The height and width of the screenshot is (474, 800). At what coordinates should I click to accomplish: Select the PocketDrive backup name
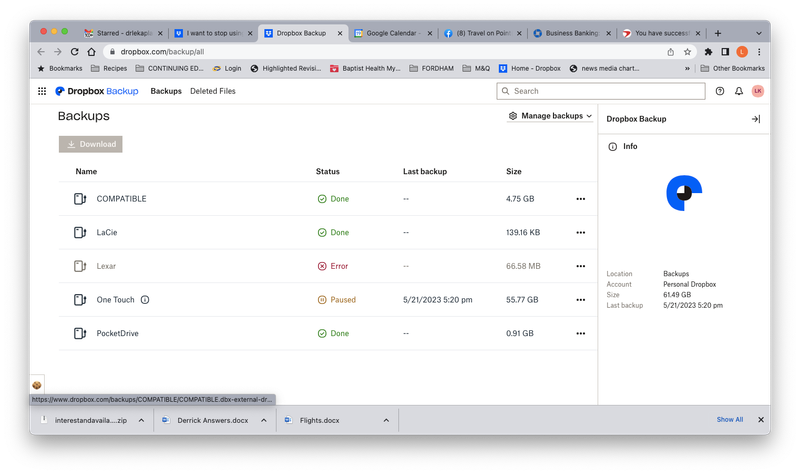pos(117,334)
